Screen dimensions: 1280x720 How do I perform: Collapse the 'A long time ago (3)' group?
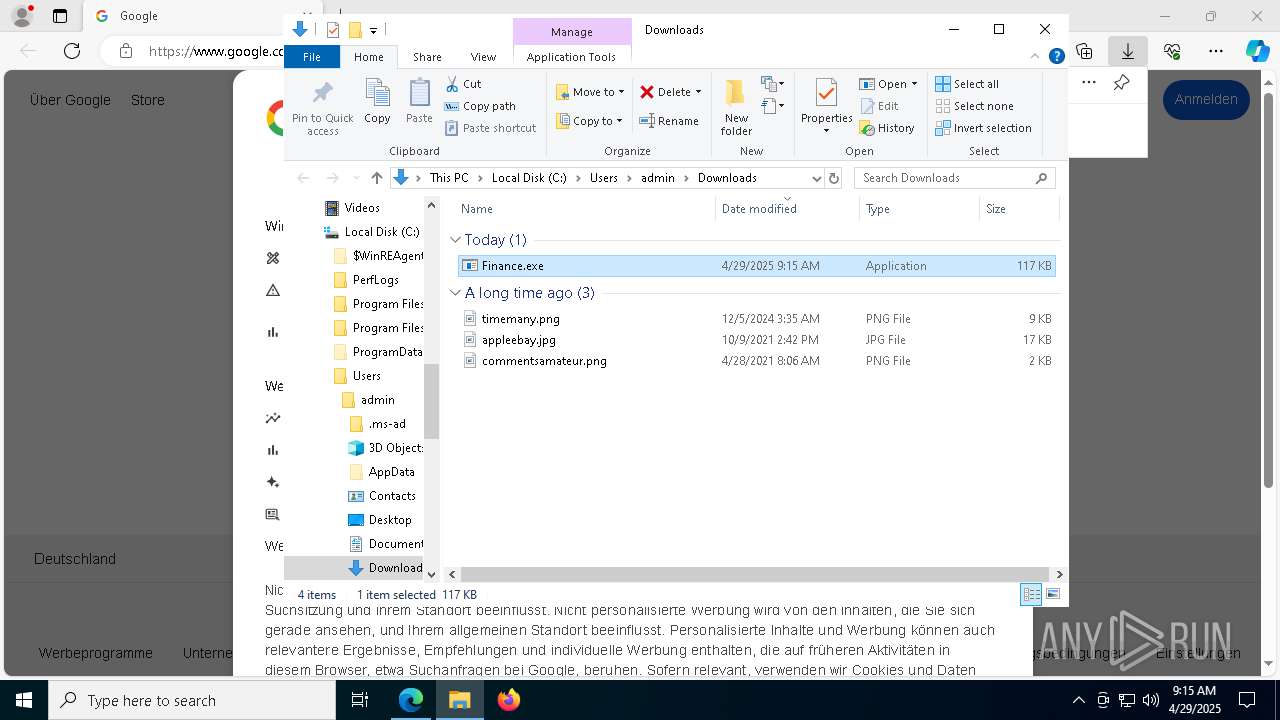coord(455,293)
